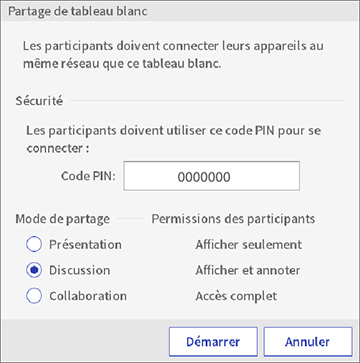Click the Partage de tableau blanc title bar
The image size is (360, 363).
pos(180,11)
